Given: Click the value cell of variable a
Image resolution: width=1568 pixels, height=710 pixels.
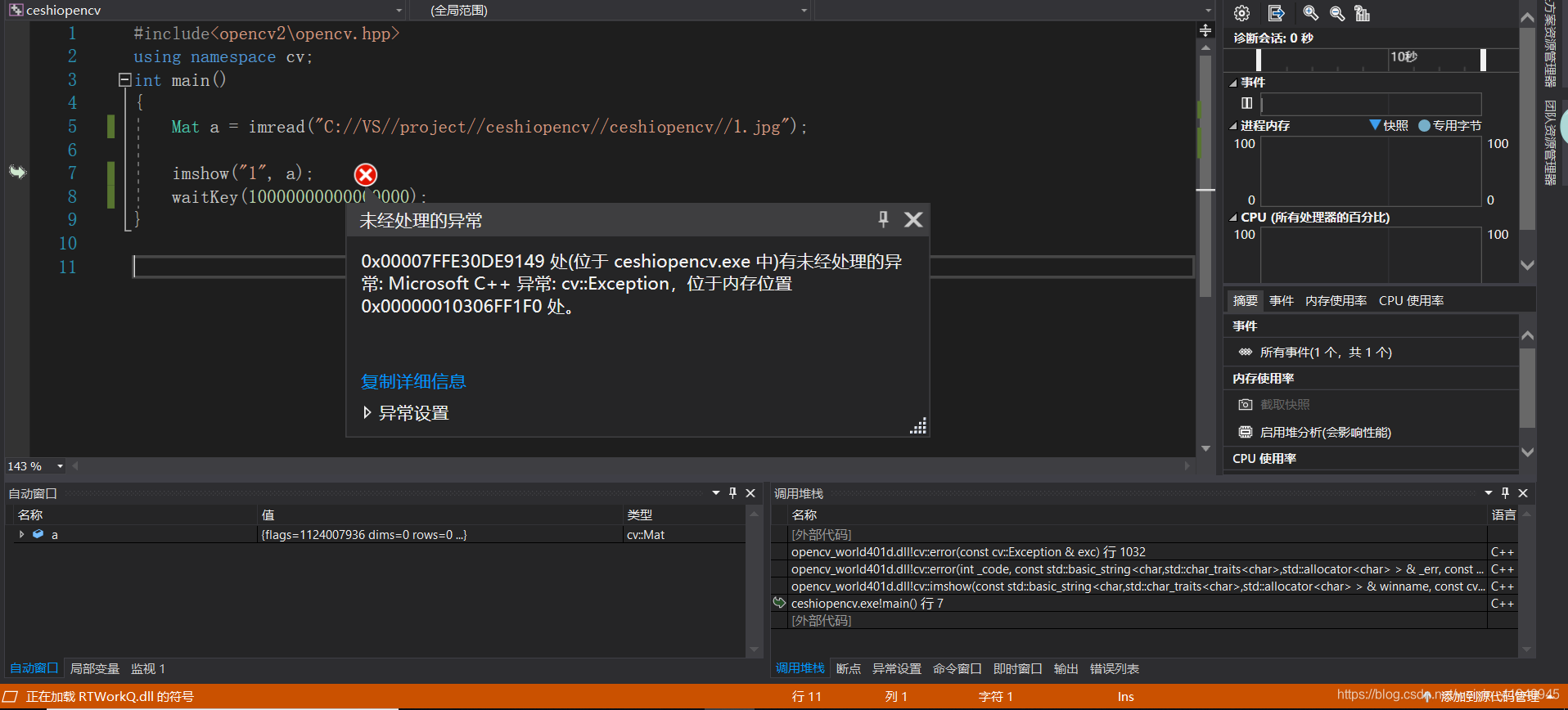Looking at the screenshot, I should click(440, 534).
